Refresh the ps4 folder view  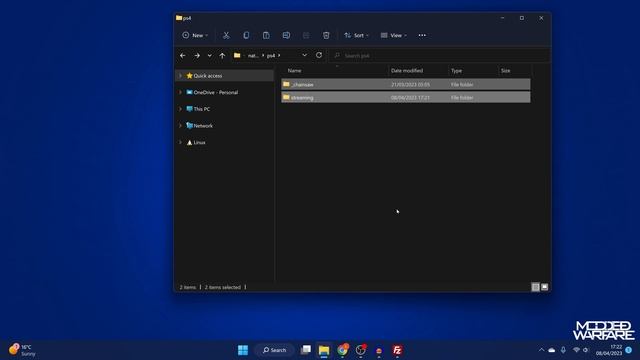[319, 56]
